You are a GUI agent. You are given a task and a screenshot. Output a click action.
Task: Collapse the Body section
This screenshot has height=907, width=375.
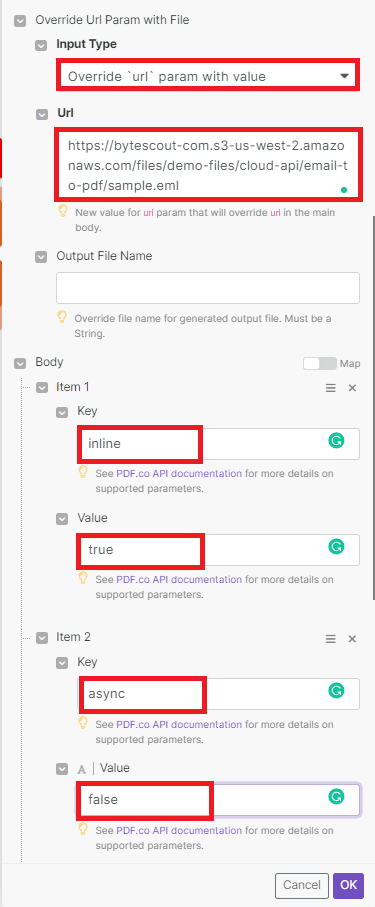pos(20,364)
